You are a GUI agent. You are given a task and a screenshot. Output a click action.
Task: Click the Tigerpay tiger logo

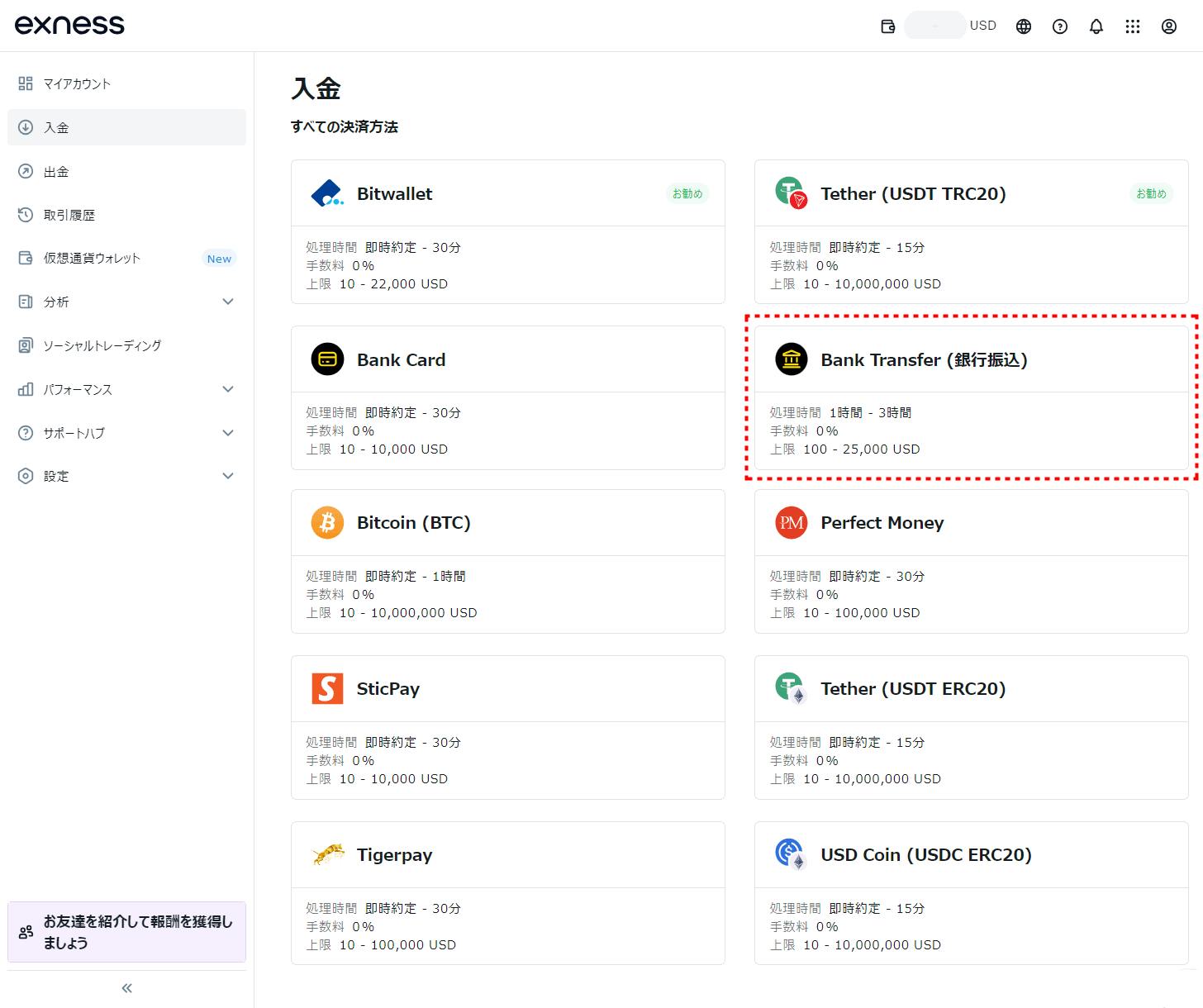tap(328, 853)
